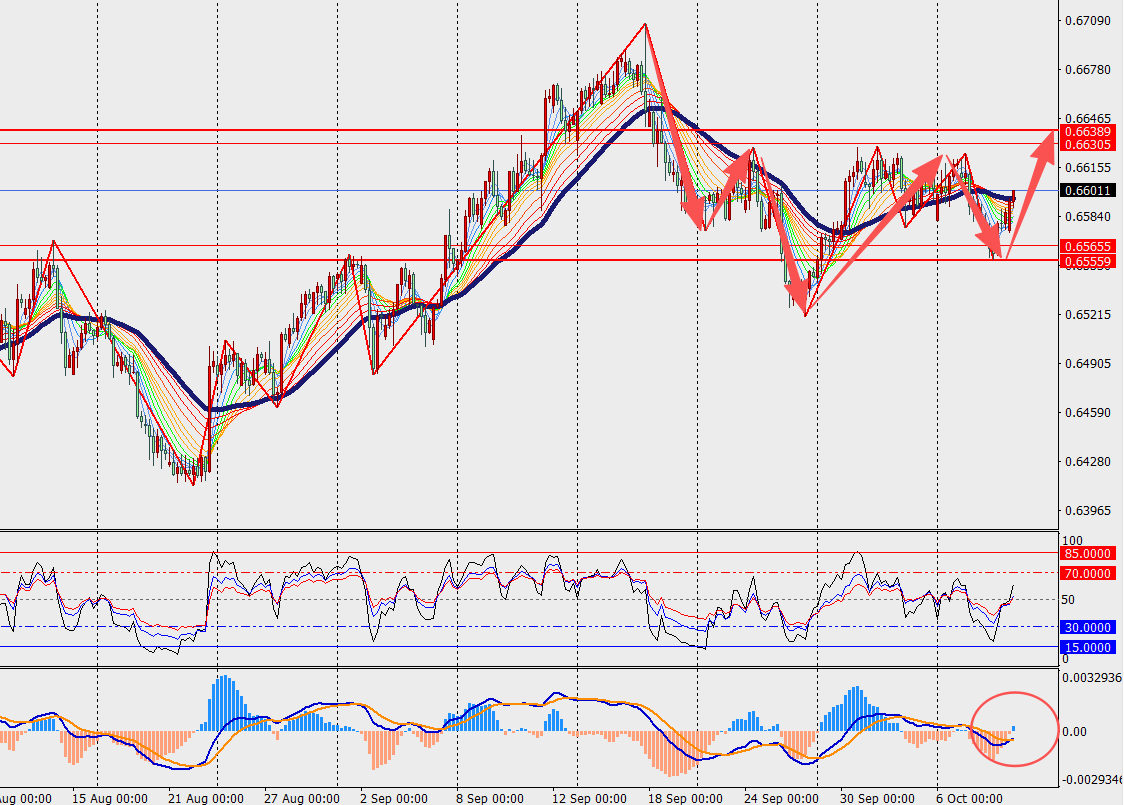Viewport: 1124px width, 805px height.
Task: Click the red 85.0000 oscillator level label
Action: pyautogui.click(x=1089, y=553)
